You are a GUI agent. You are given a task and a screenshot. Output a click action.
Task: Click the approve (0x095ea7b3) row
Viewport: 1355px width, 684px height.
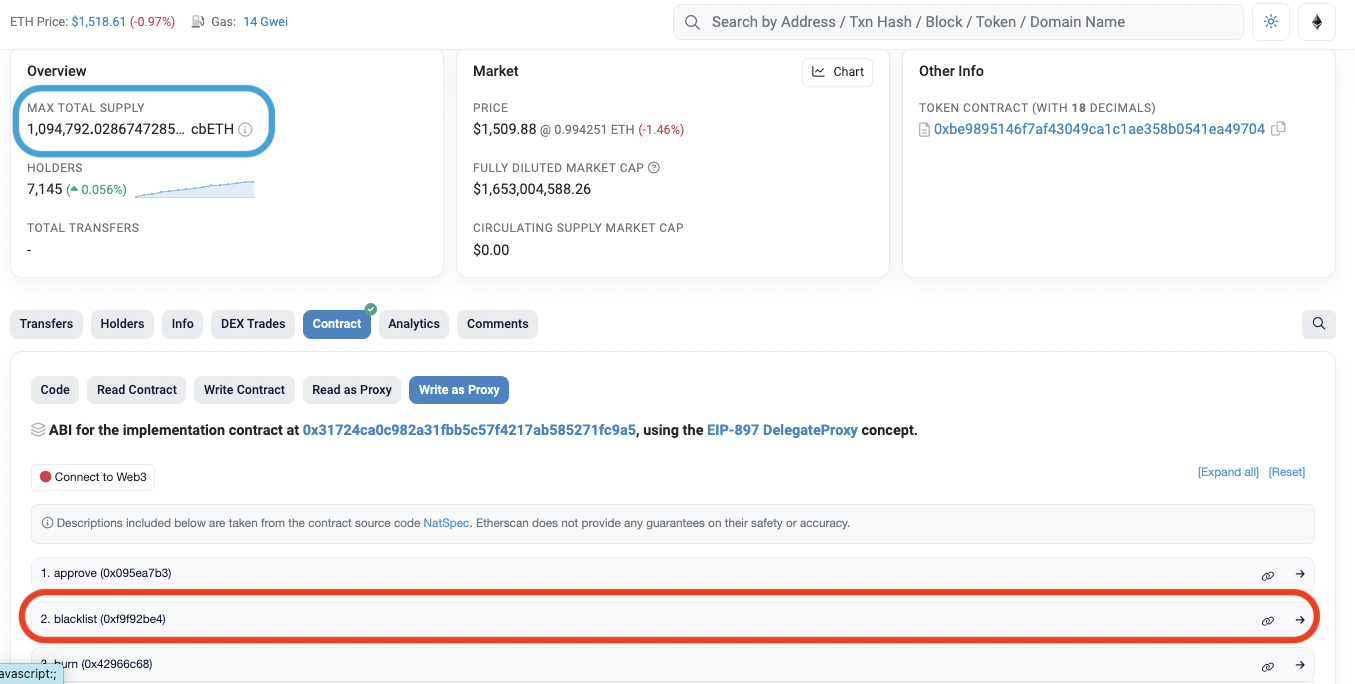(x=672, y=574)
